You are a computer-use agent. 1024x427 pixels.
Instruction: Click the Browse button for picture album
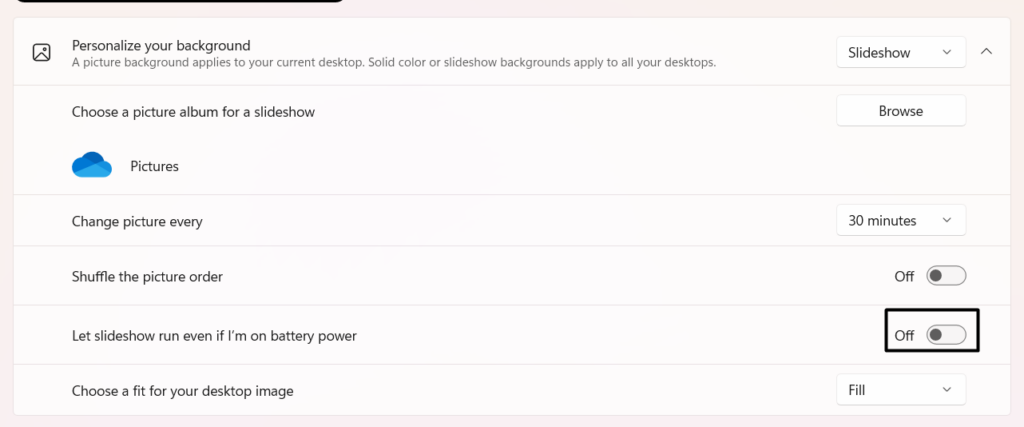pyautogui.click(x=901, y=111)
